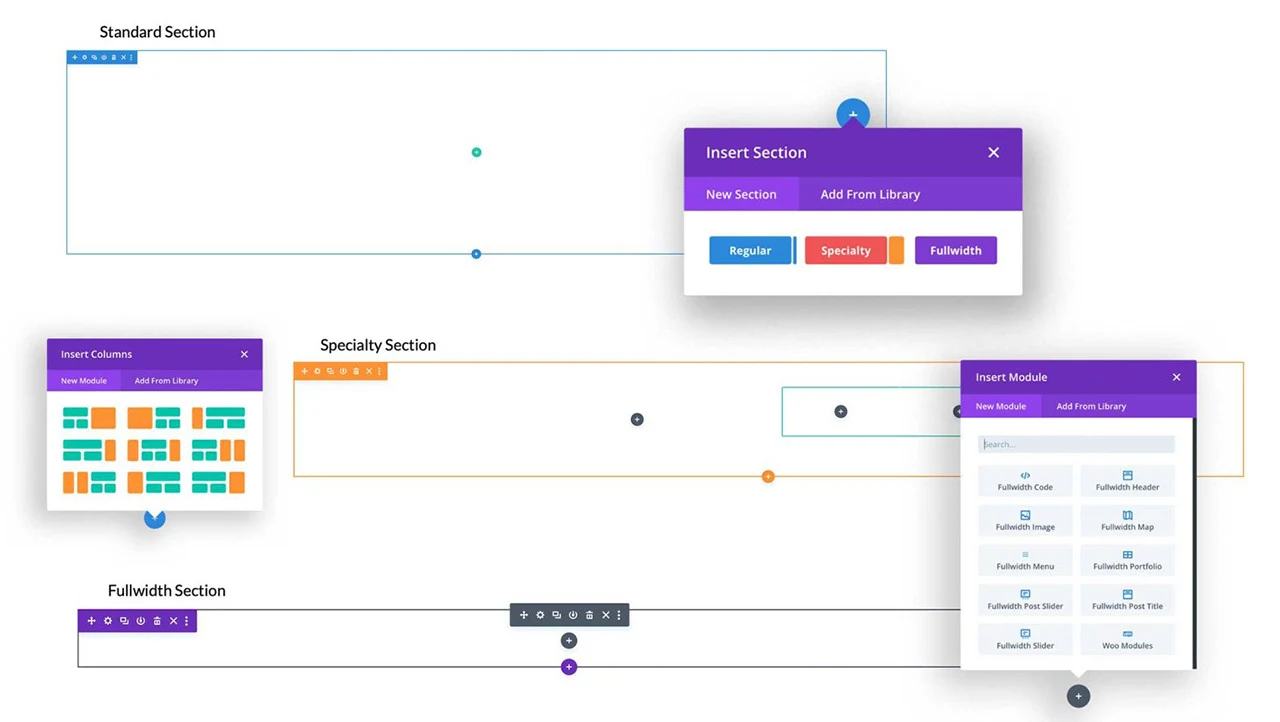Click the dark plus inside the teal-bordered Specialty row

841,411
